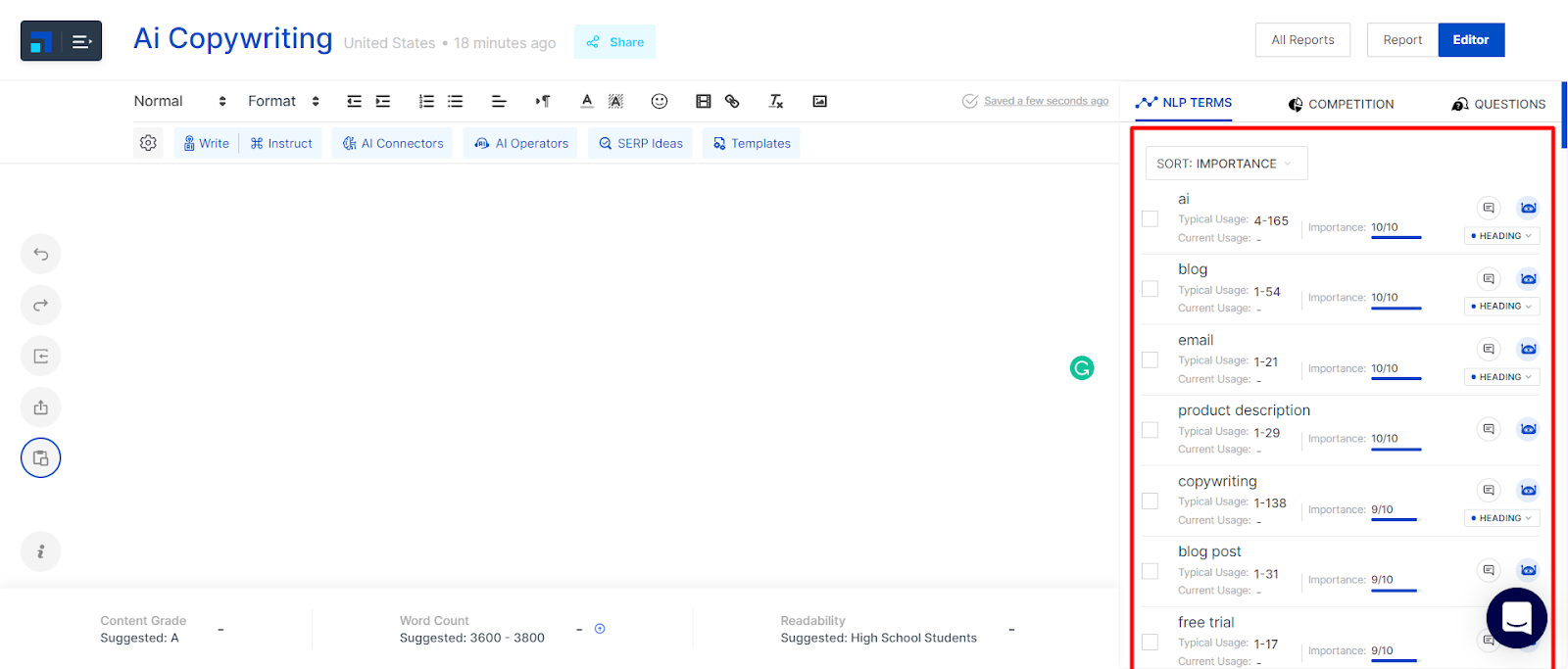
Task: Open the Sort: Importance dropdown
Action: [x=1226, y=164]
